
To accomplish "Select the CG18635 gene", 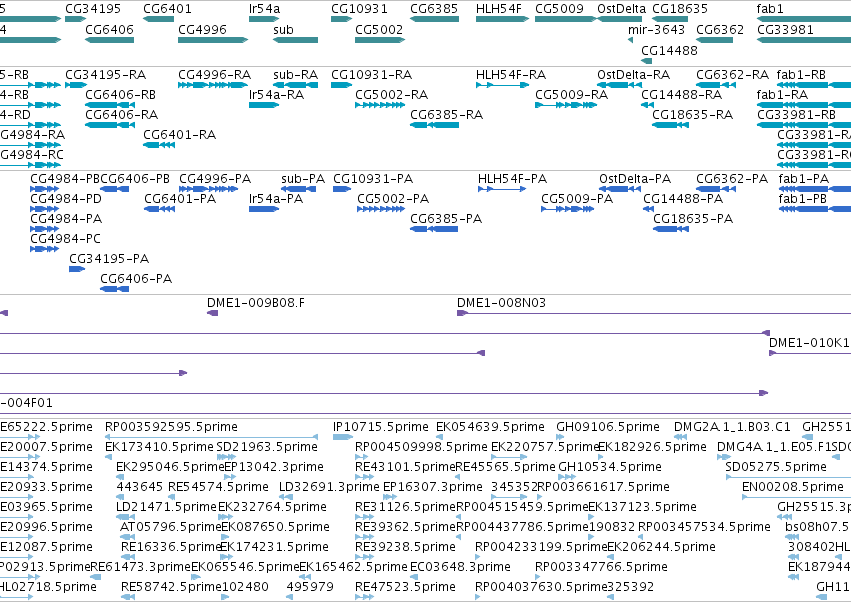I will (670, 19).
